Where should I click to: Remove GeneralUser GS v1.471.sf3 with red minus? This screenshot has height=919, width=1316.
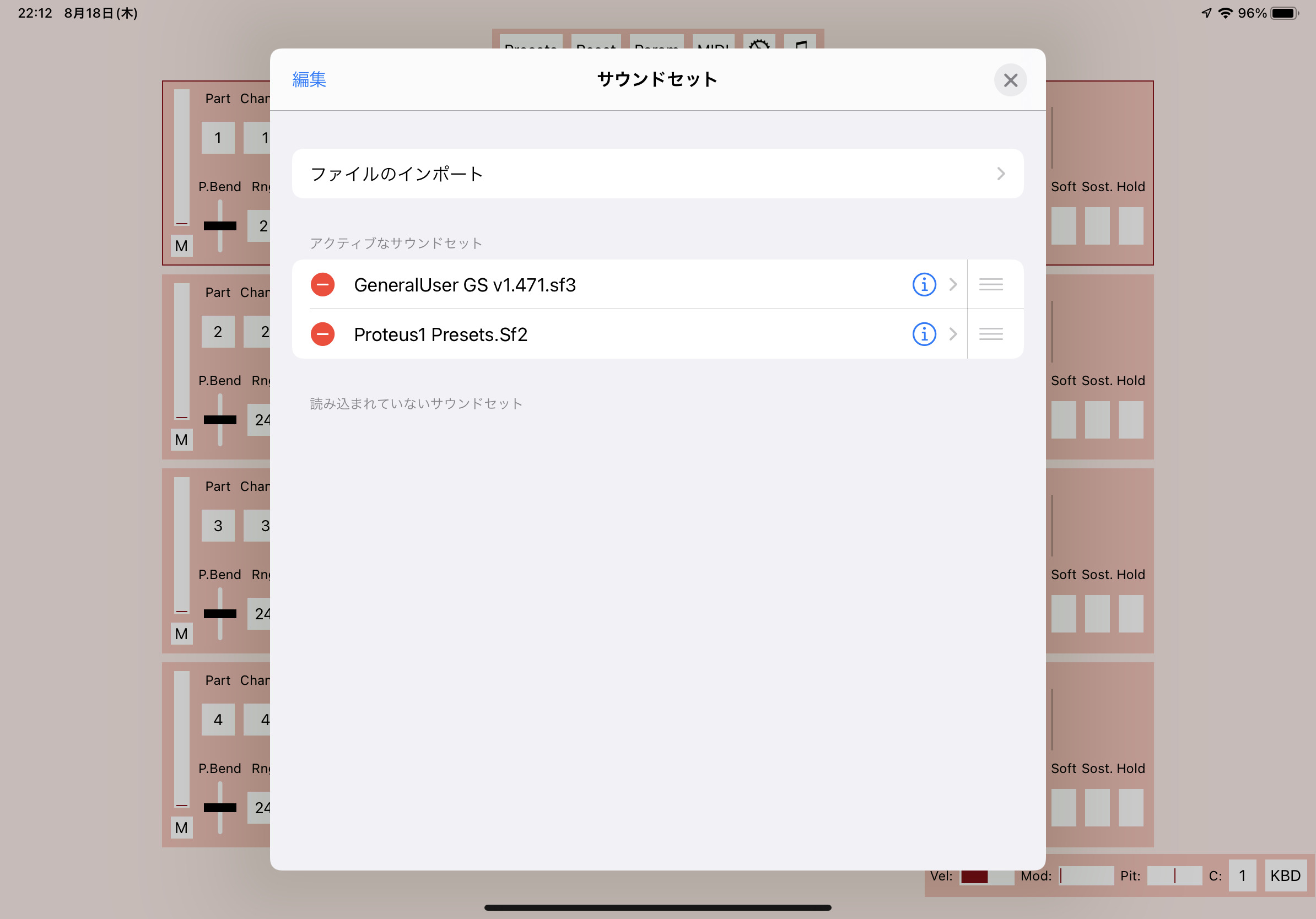[323, 285]
